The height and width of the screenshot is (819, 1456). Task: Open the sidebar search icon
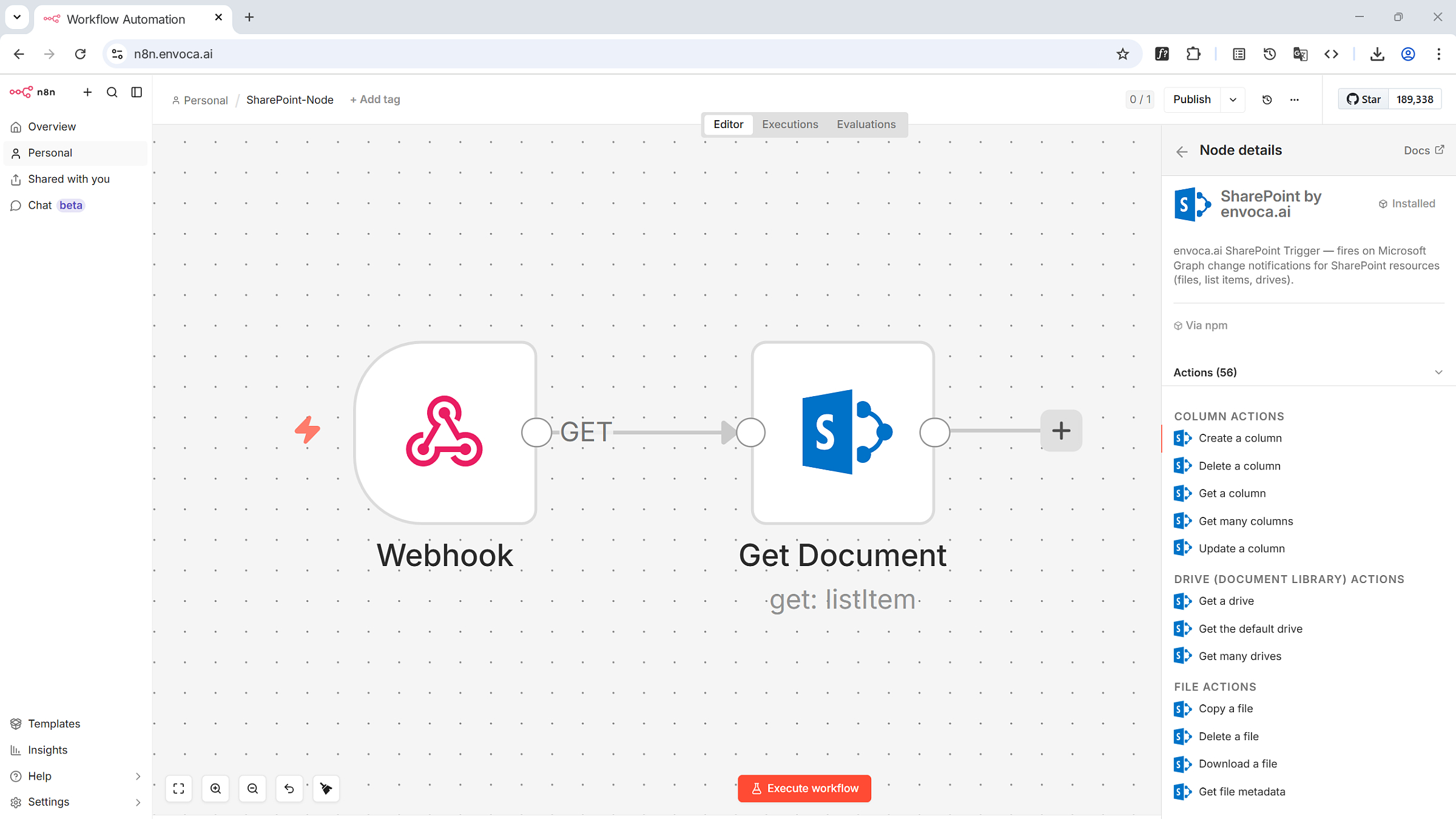click(112, 92)
